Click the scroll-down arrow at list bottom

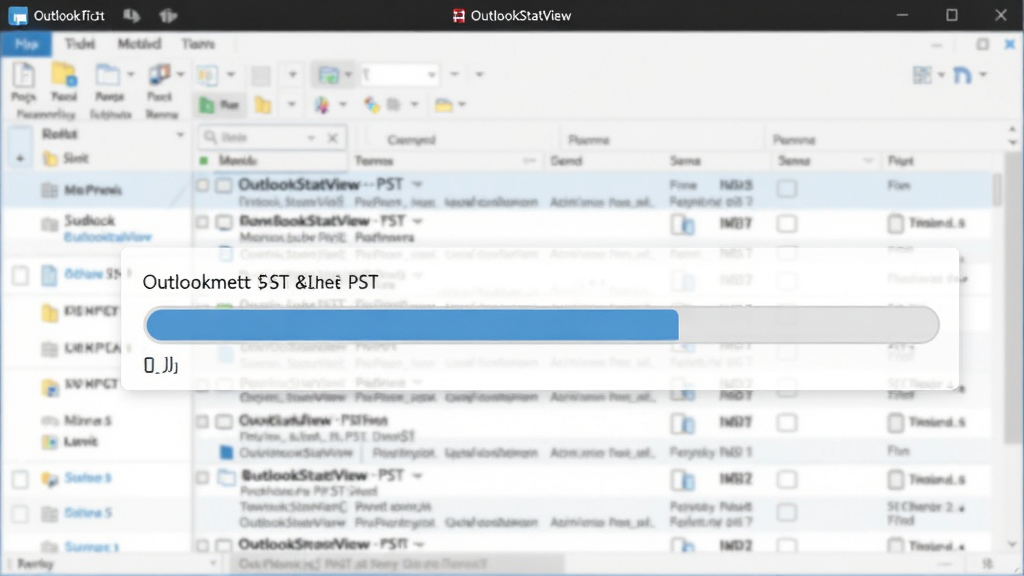point(1012,543)
